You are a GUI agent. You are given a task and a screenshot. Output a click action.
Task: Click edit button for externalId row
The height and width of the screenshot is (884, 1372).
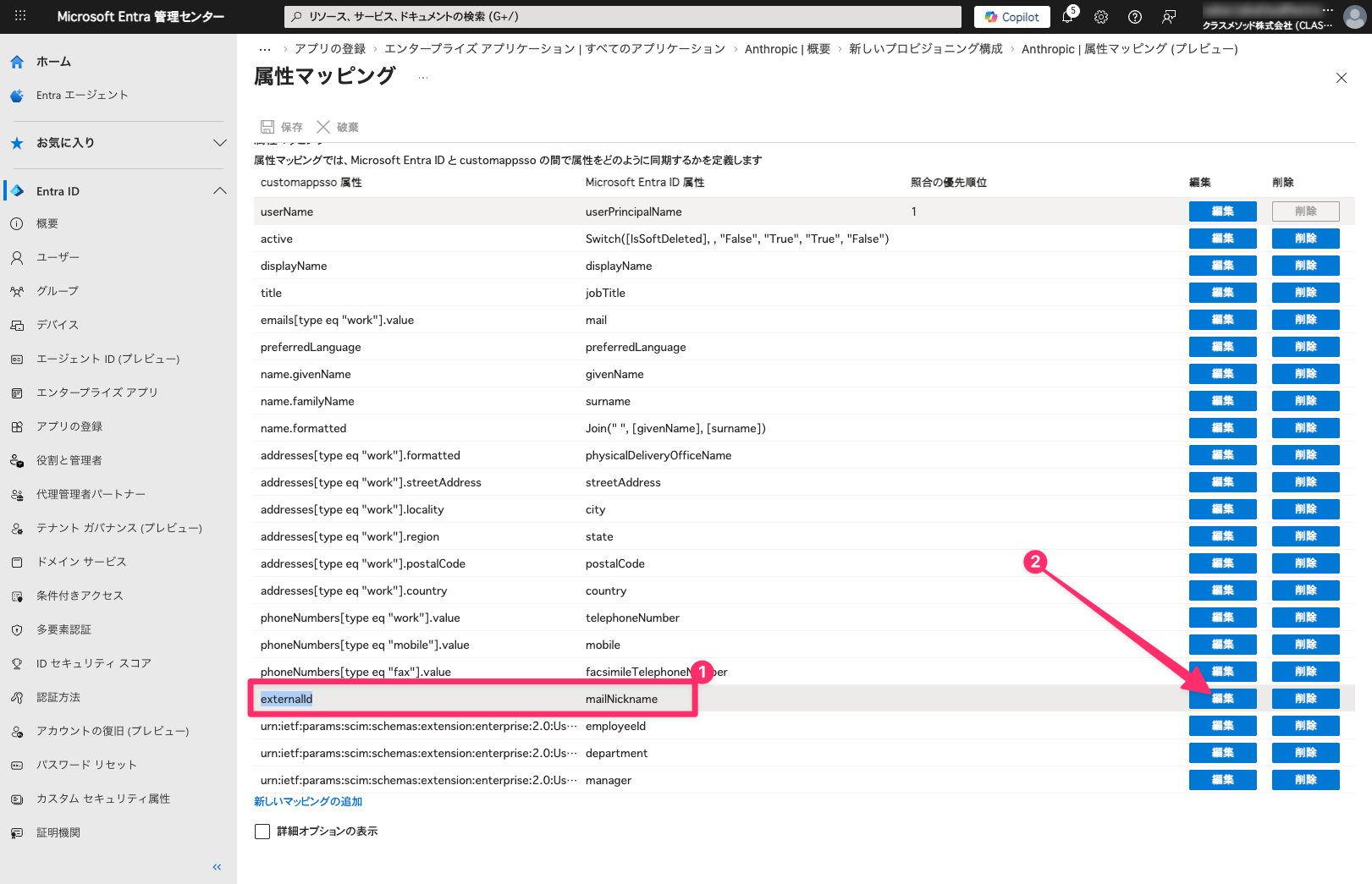tap(1222, 699)
